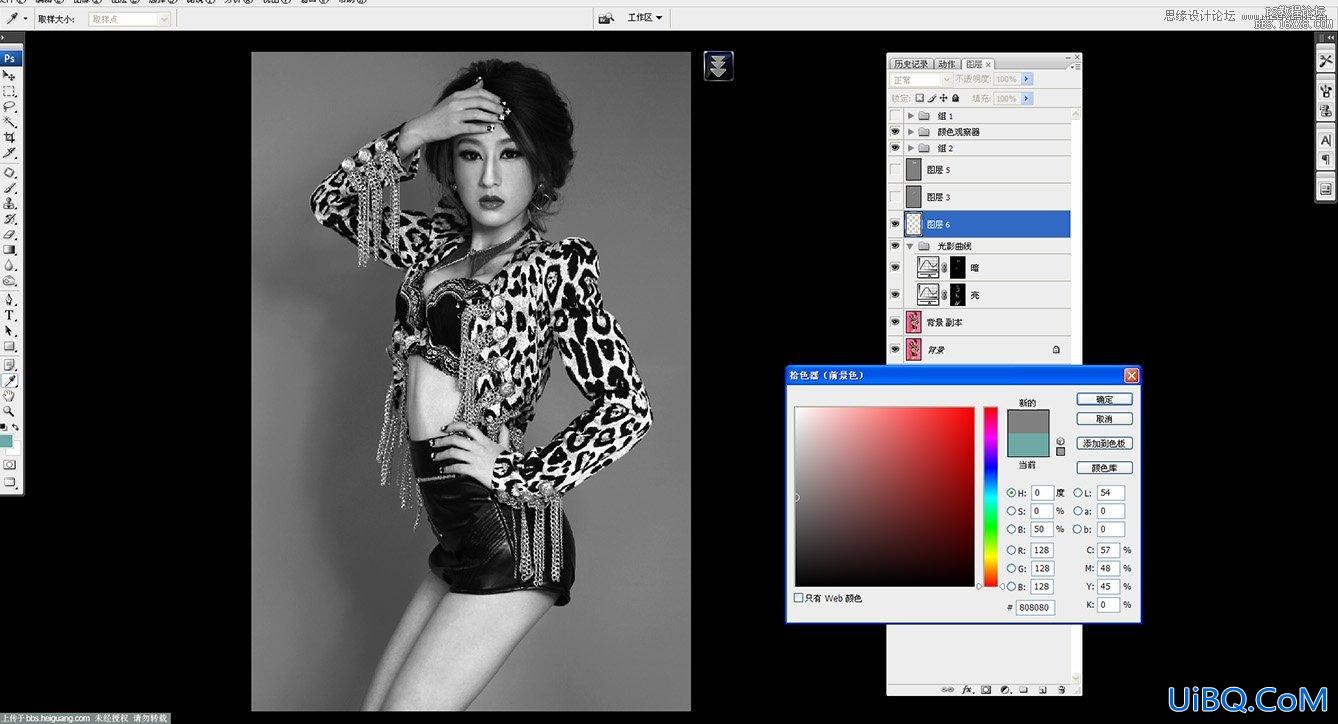Image resolution: width=1338 pixels, height=724 pixels.
Task: Select the 背景 layer thumbnail
Action: (914, 349)
